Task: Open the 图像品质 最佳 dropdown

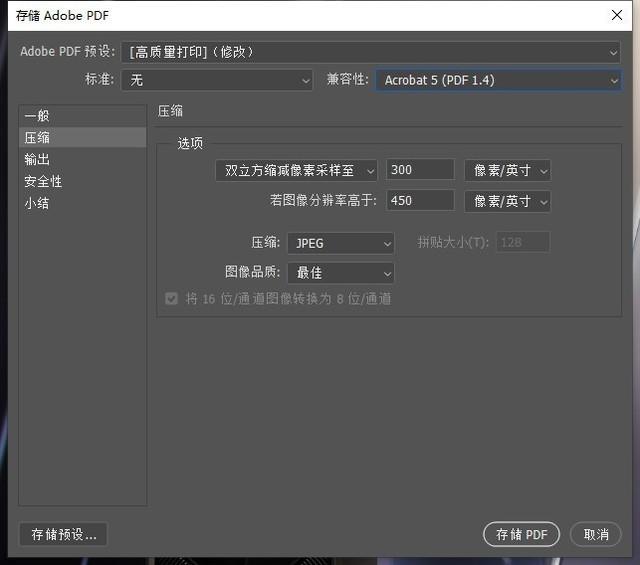Action: coord(341,273)
